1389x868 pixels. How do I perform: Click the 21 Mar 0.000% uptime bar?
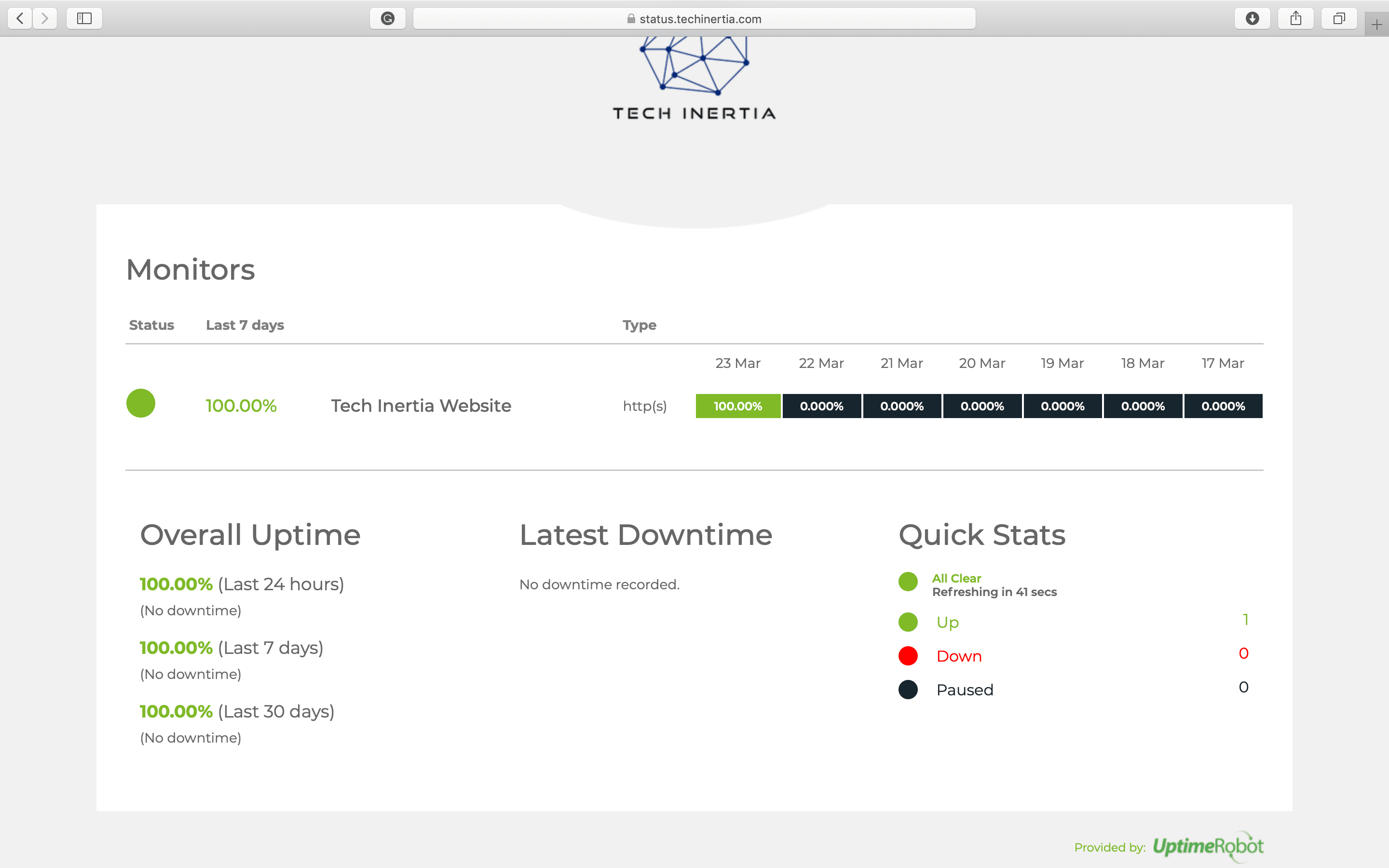(x=902, y=406)
